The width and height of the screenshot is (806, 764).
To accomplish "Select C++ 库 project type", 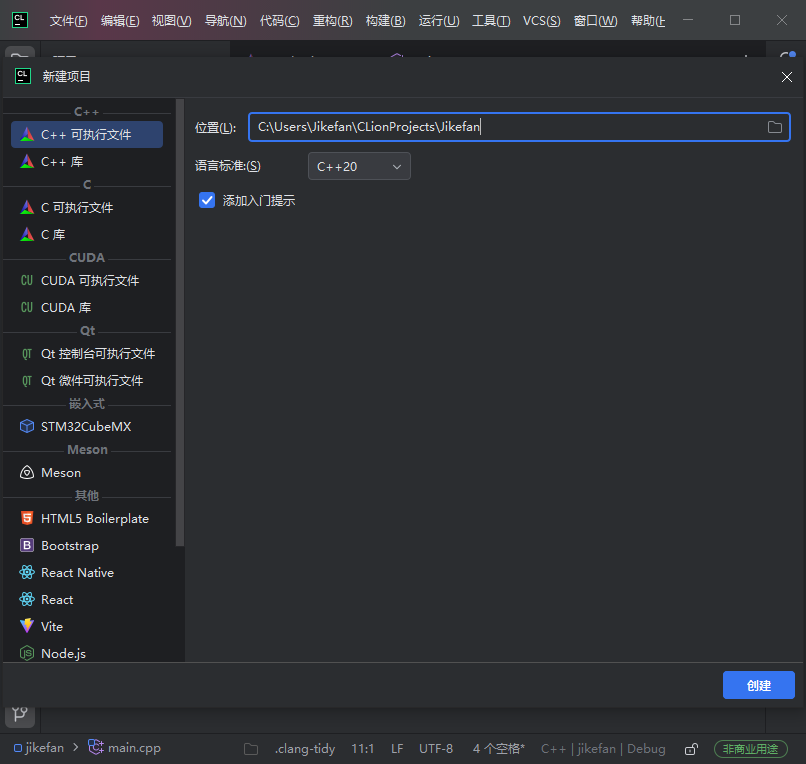I will pos(87,162).
